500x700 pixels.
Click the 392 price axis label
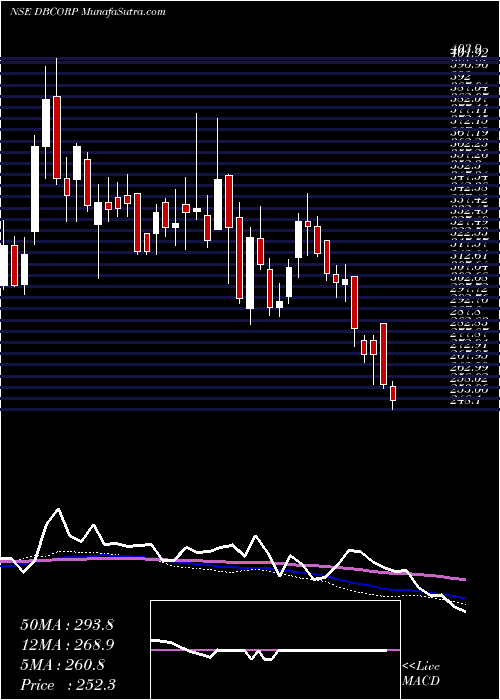pyautogui.click(x=458, y=76)
